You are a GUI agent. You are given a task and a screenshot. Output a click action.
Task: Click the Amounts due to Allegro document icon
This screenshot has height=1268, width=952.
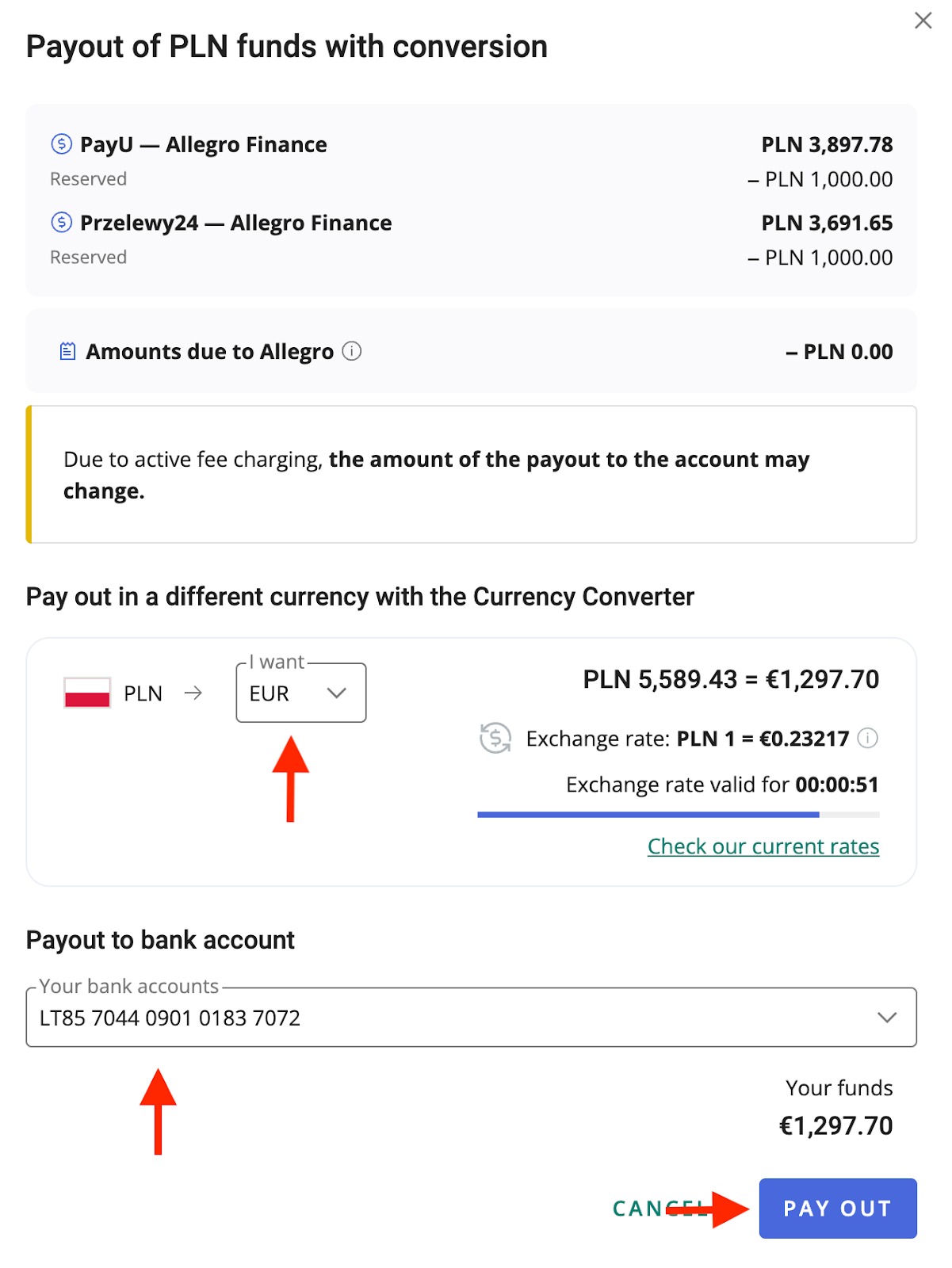pyautogui.click(x=68, y=351)
